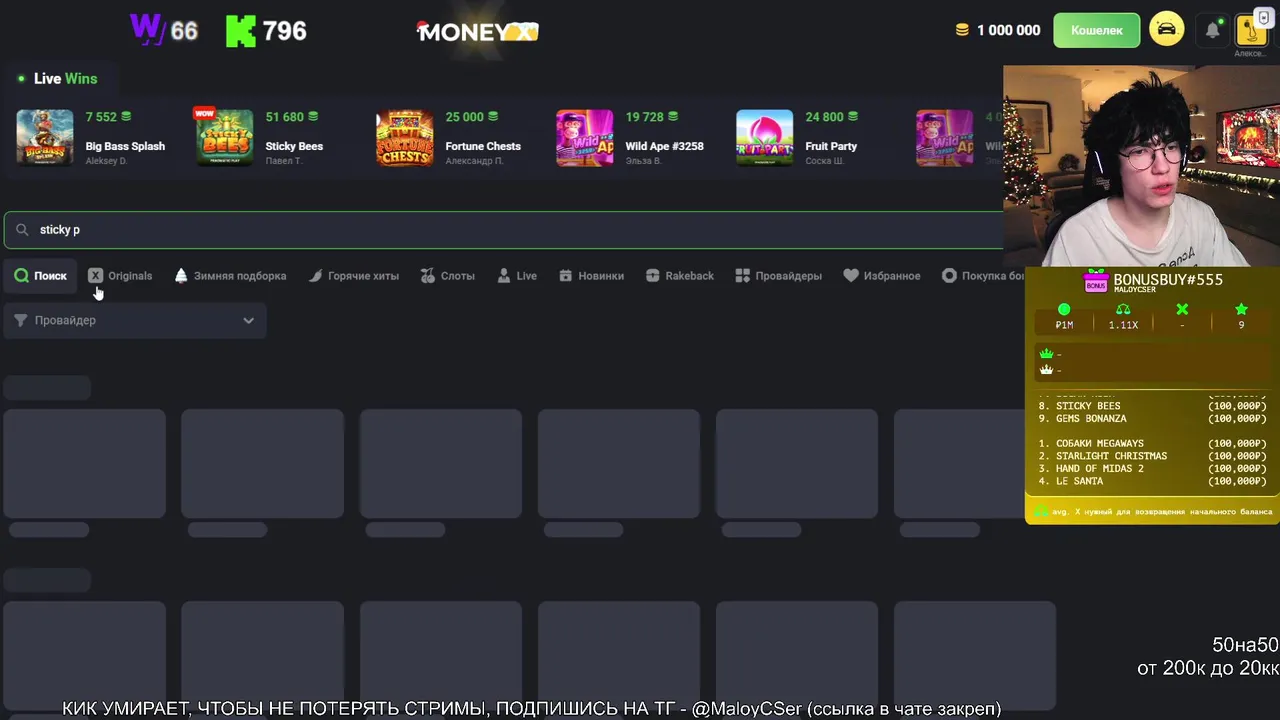The width and height of the screenshot is (1280, 720).
Task: Click the BONUSBUY#555 overlay title
Action: 1168,279
